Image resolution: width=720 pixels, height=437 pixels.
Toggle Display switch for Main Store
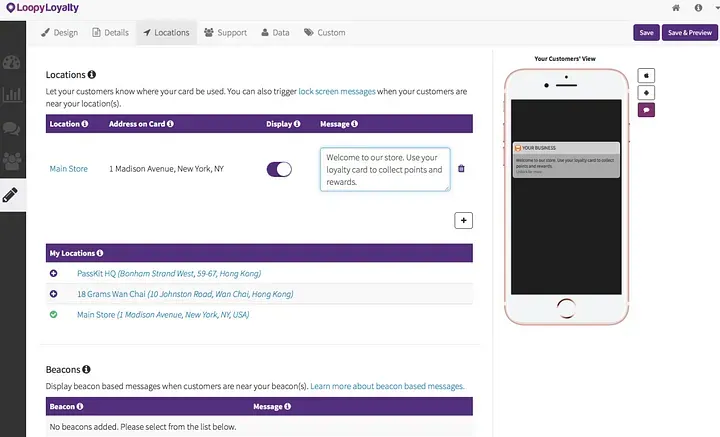(x=279, y=169)
